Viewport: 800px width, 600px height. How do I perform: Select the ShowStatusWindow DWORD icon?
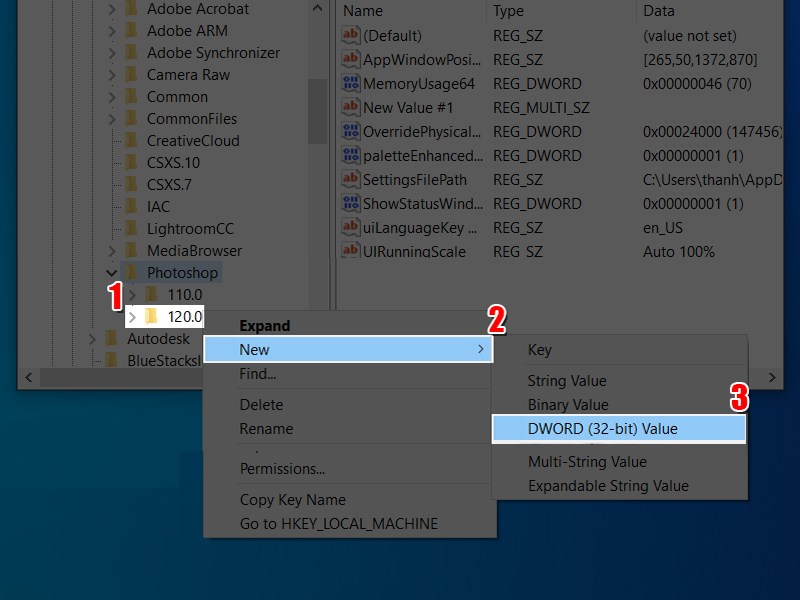[350, 204]
